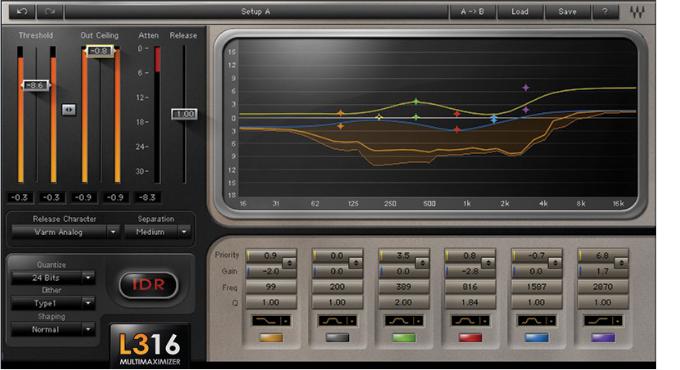The width and height of the screenshot is (680, 370).
Task: Open the Dither Type1 dropdown
Action: pos(53,303)
